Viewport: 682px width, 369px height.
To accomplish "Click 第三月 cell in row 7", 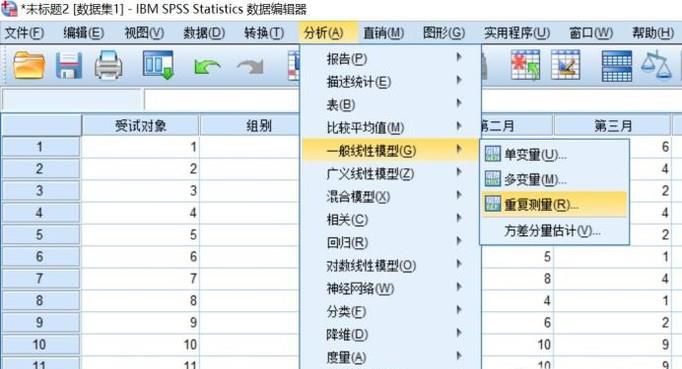I will (x=612, y=278).
